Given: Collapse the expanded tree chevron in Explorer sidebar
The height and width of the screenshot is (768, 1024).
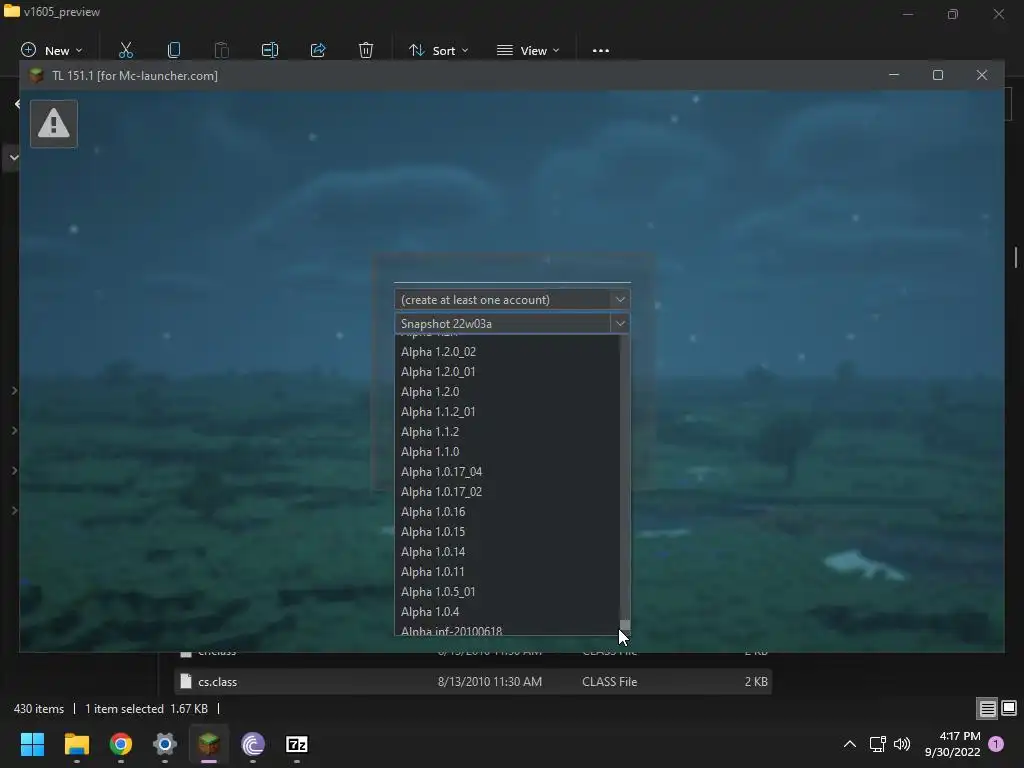Looking at the screenshot, I should point(13,157).
